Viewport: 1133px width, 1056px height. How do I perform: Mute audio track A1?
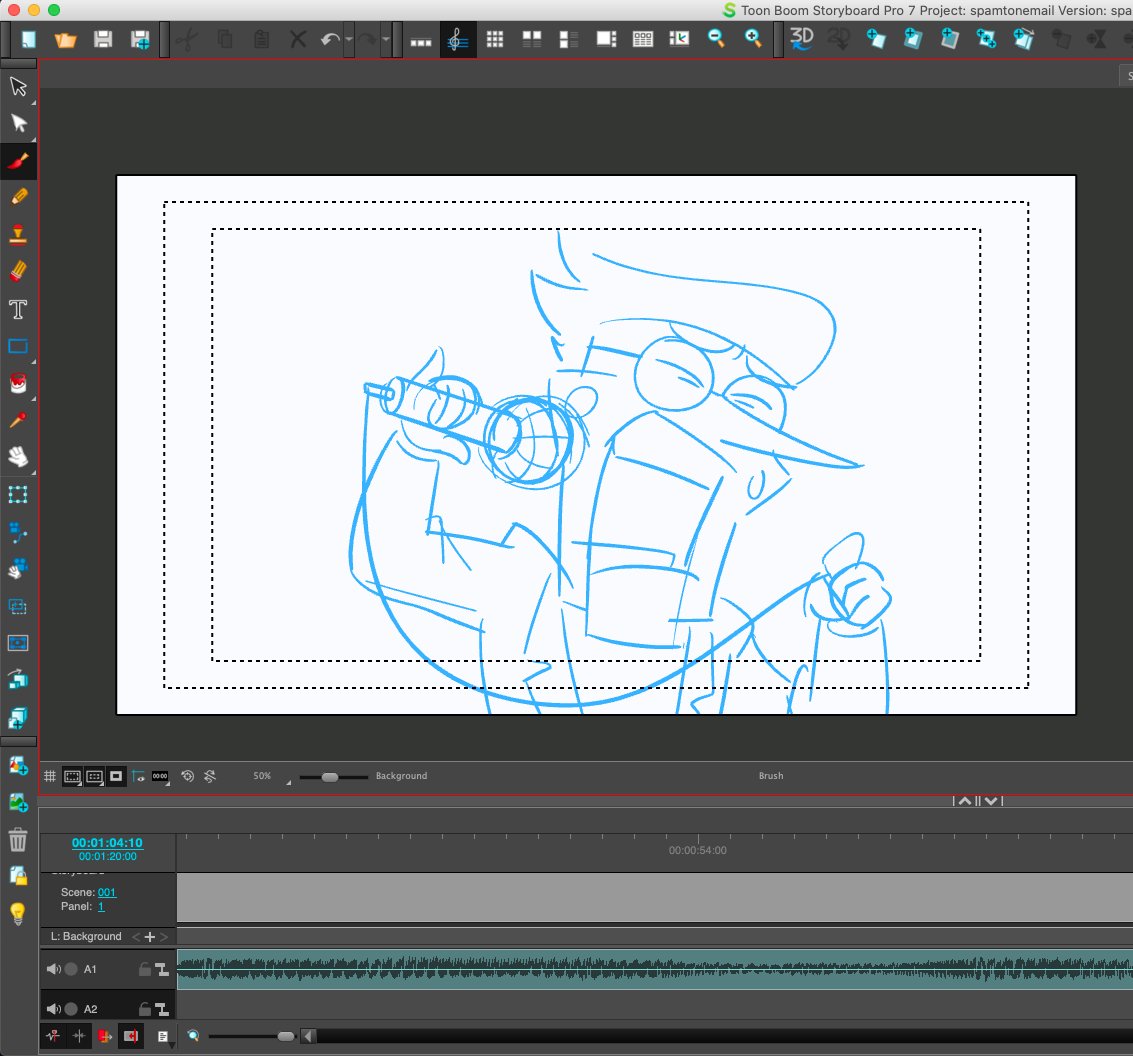[53, 969]
